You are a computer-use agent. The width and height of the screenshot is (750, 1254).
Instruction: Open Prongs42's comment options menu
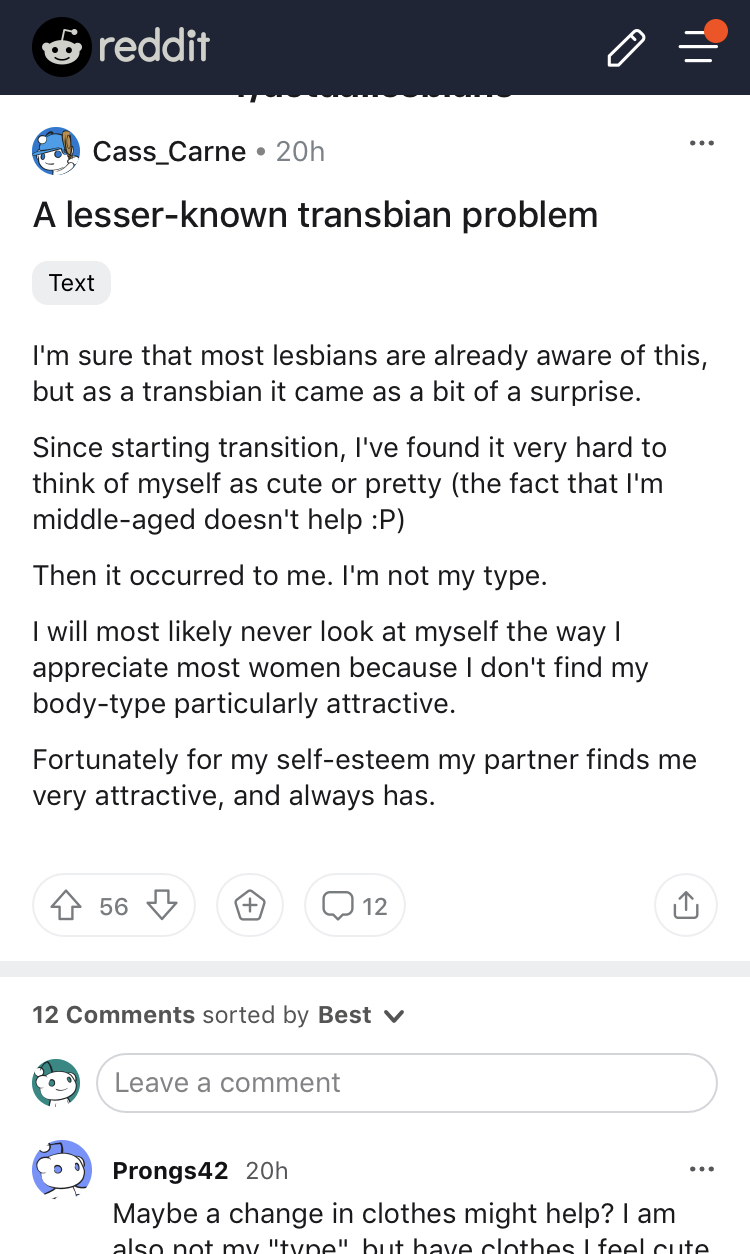click(702, 1169)
